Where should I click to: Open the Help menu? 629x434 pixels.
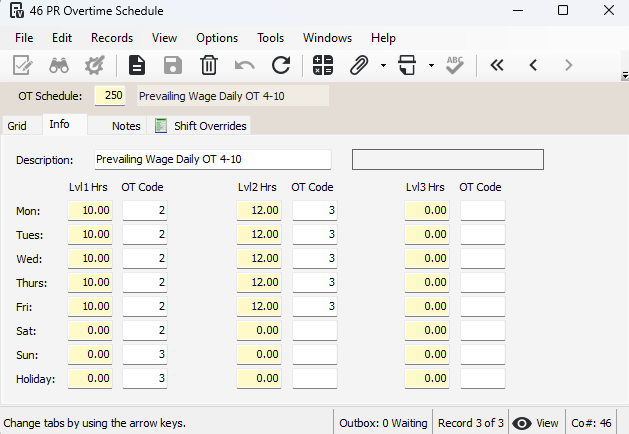tap(383, 38)
